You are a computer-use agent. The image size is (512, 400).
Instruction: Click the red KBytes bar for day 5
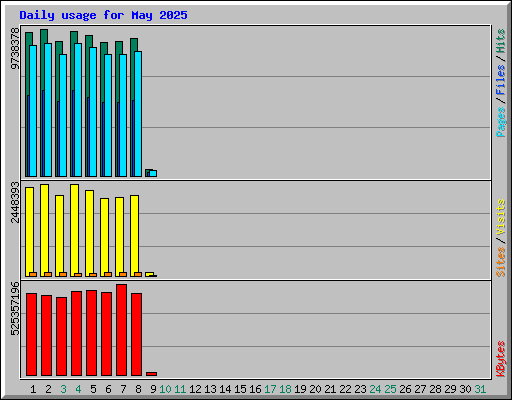(x=91, y=333)
